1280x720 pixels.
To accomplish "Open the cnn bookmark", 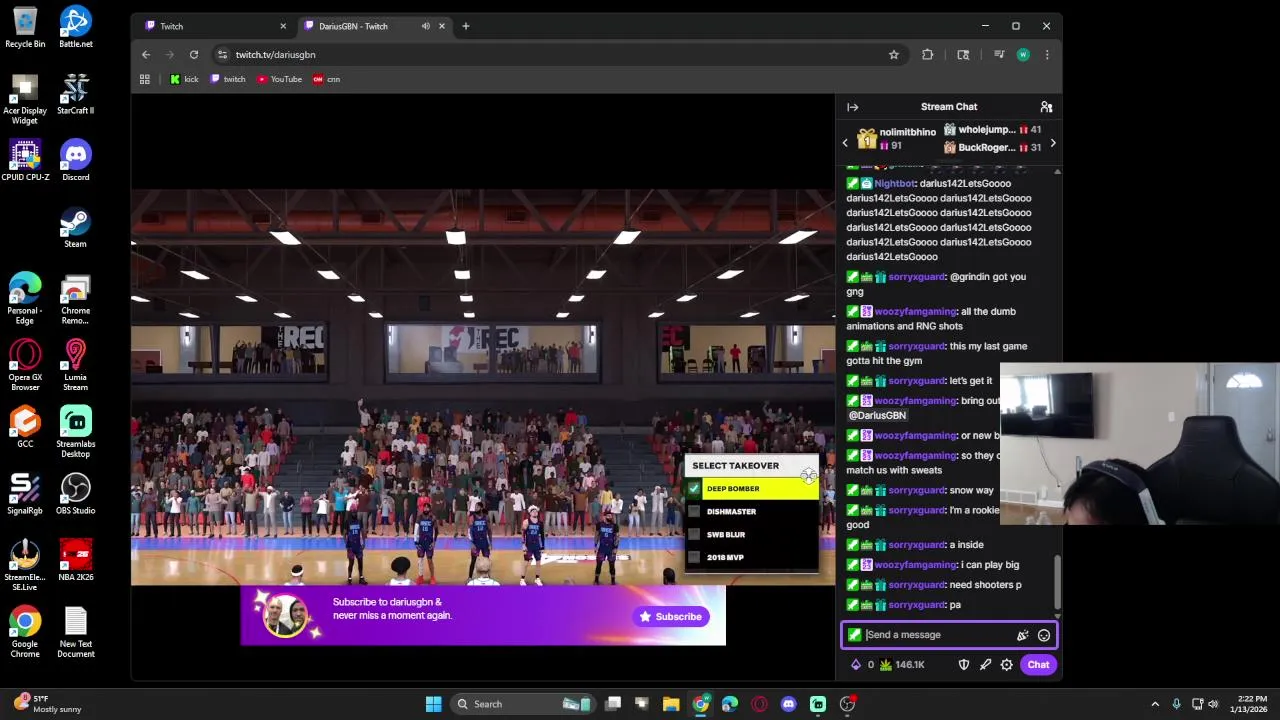I will pyautogui.click(x=327, y=79).
